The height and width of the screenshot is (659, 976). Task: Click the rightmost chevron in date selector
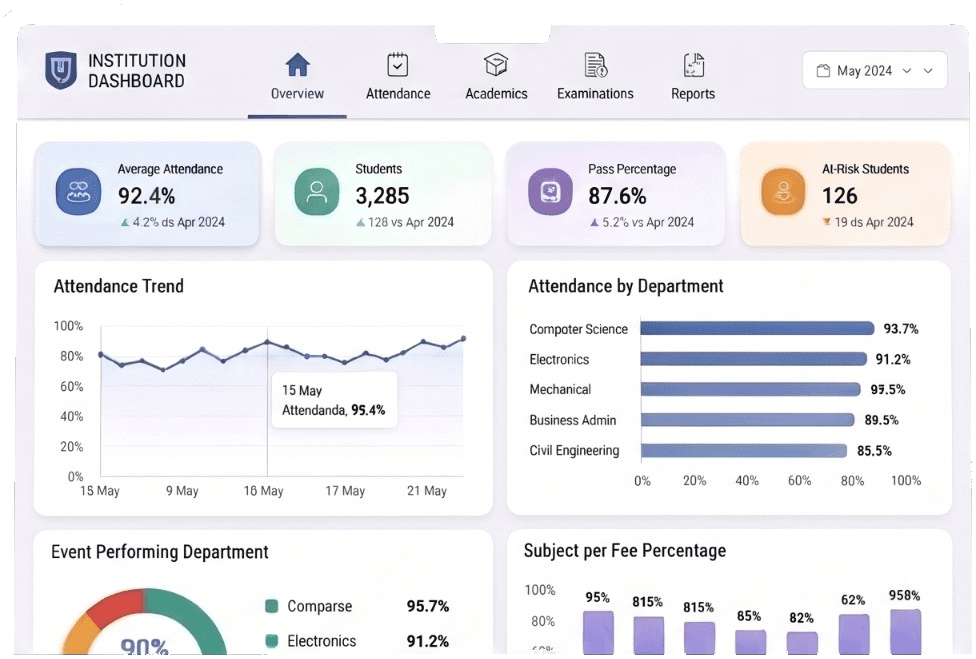(x=928, y=70)
